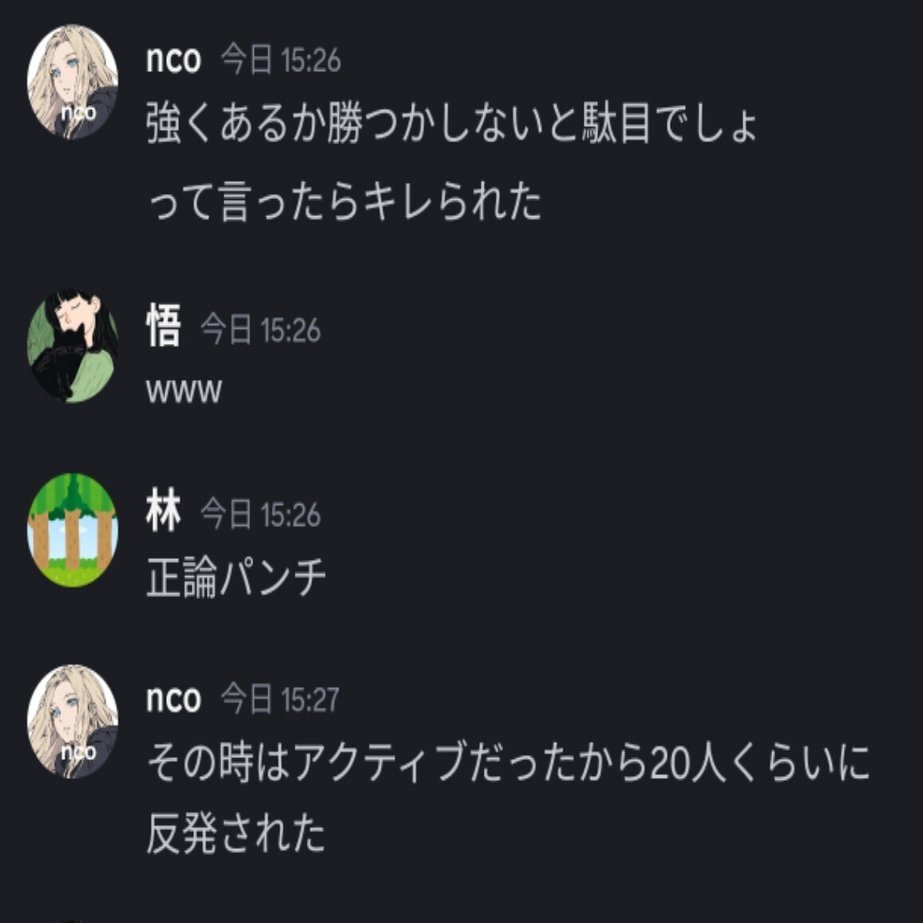Click 悟's avatar with the black cat
Image resolution: width=923 pixels, height=923 pixels.
pyautogui.click(x=72, y=346)
